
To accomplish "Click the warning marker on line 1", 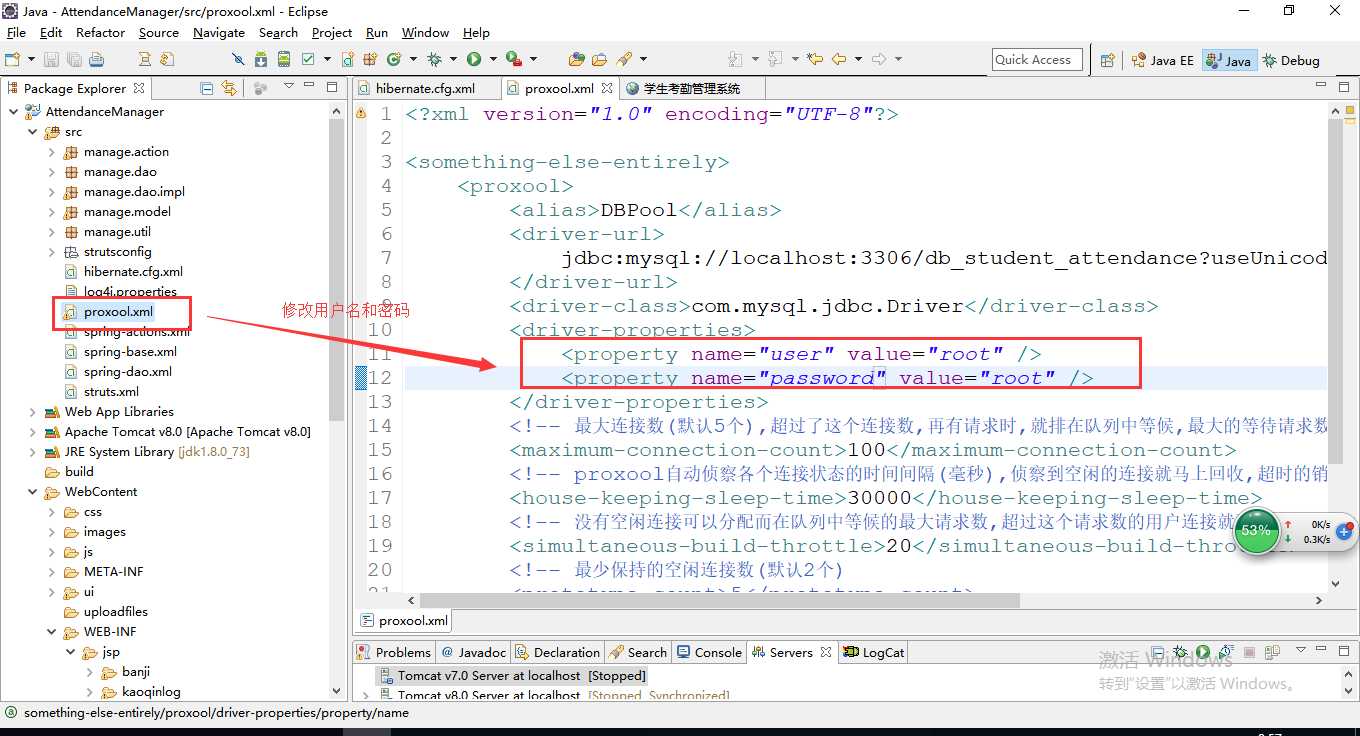I will 361,113.
